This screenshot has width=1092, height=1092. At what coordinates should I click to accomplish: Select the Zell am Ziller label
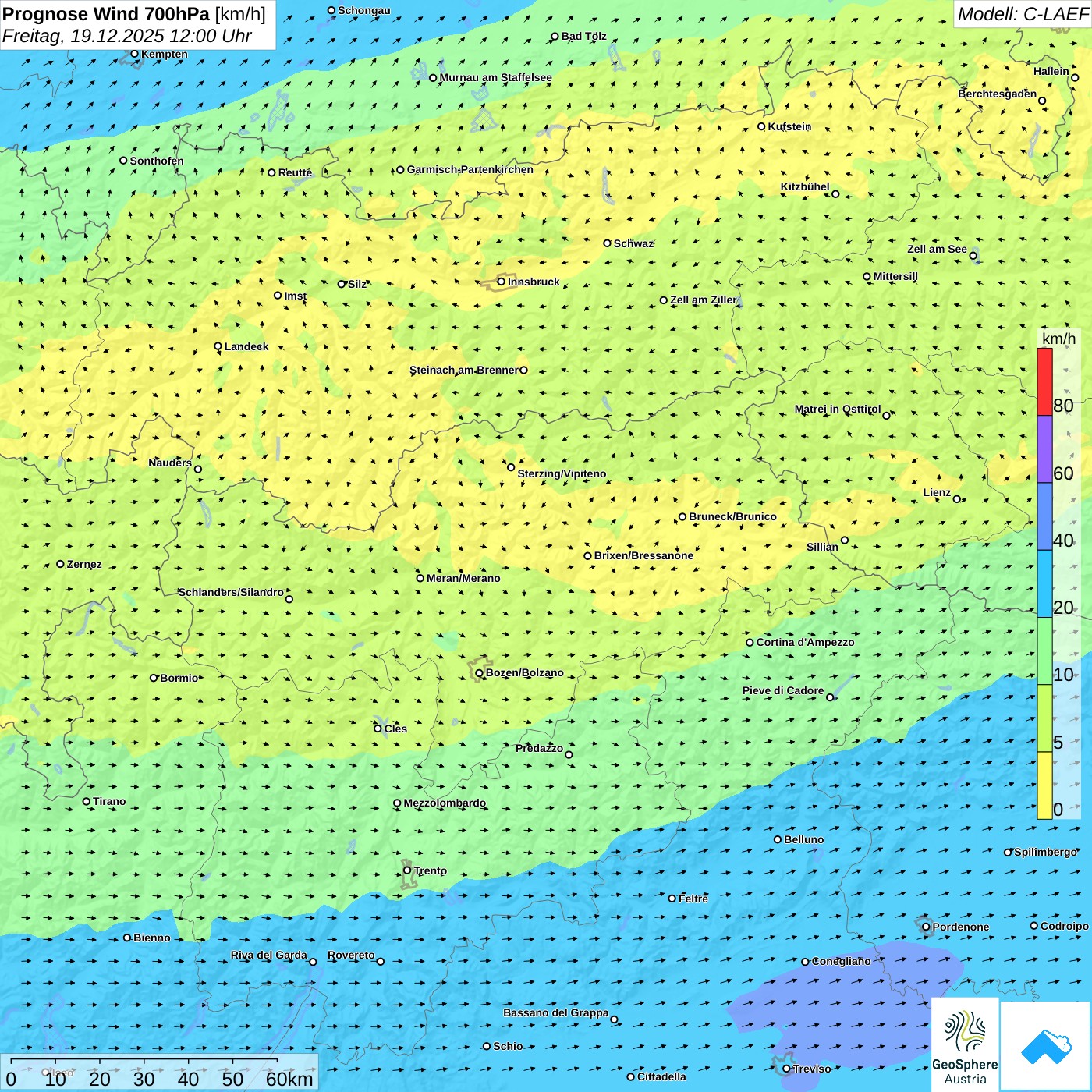(703, 300)
